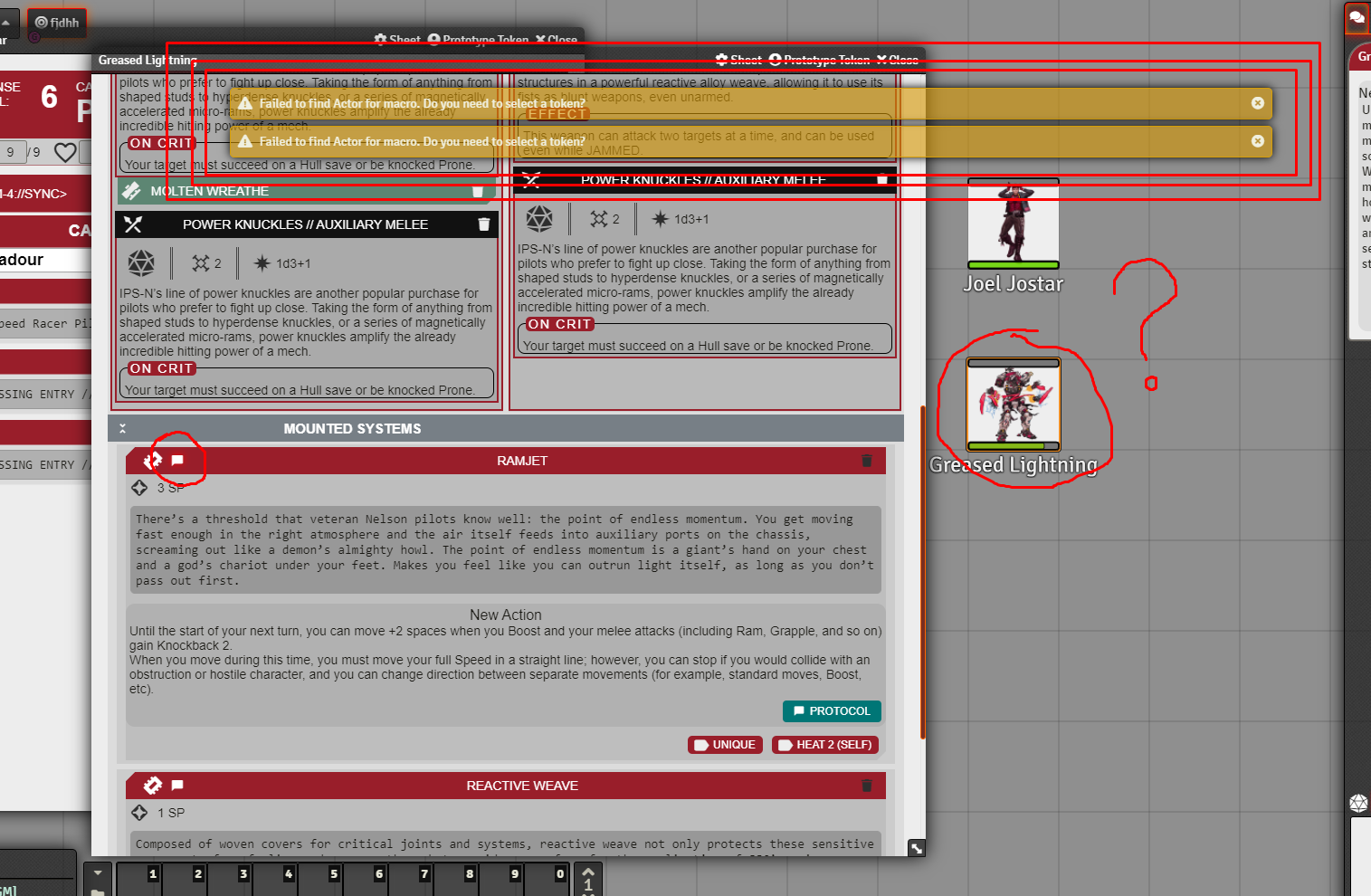
Task: Click the REACTIVE WEAVE header title
Action: [522, 786]
